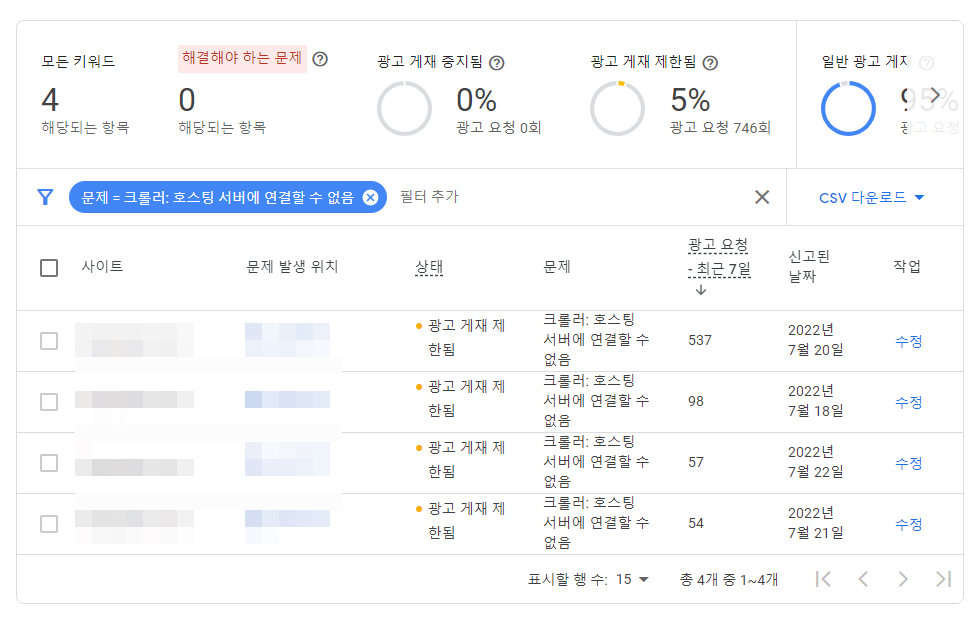The height and width of the screenshot is (623, 979).
Task: Open the filter funnel icon
Action: [x=44, y=197]
